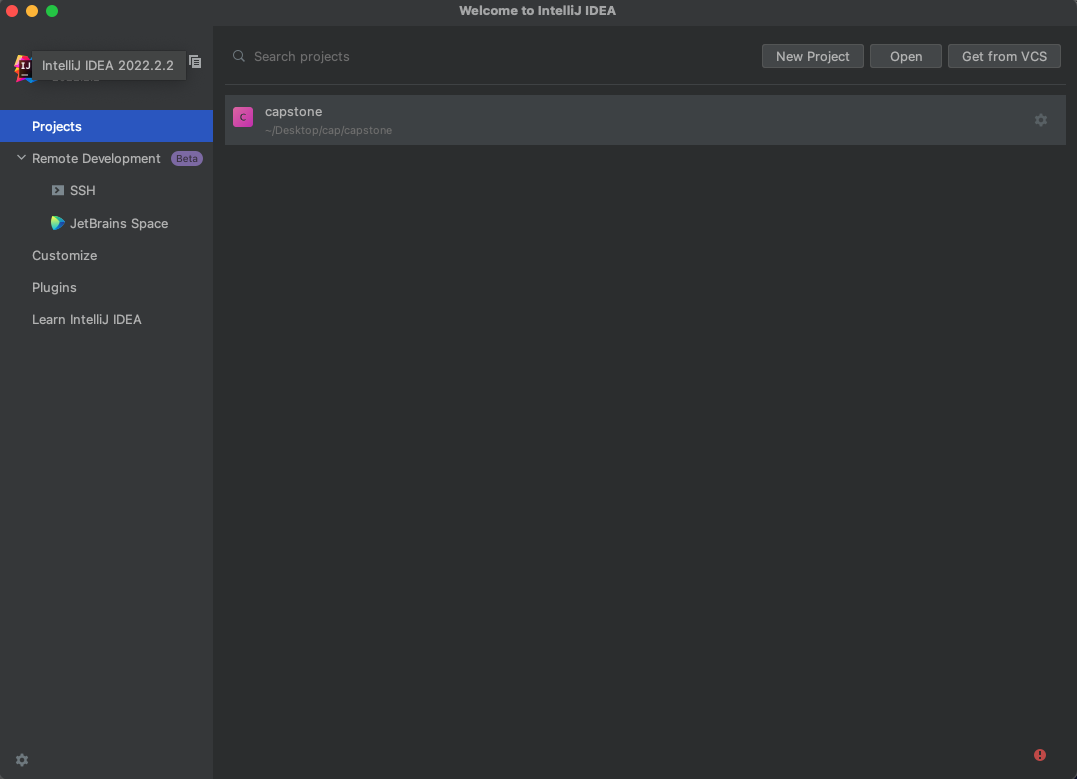Open settings gear at sidebar bottom
Screen dimensions: 1077x779
(x=22, y=760)
